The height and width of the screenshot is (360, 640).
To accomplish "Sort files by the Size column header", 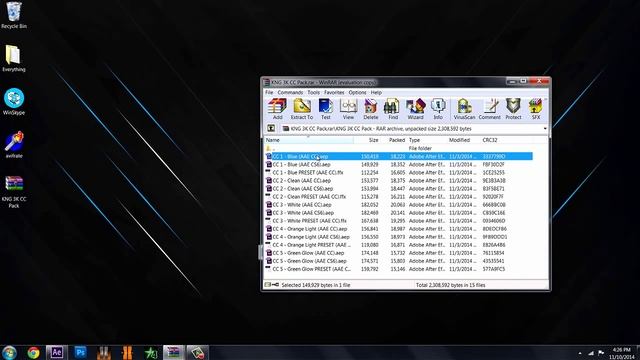I will point(367,140).
